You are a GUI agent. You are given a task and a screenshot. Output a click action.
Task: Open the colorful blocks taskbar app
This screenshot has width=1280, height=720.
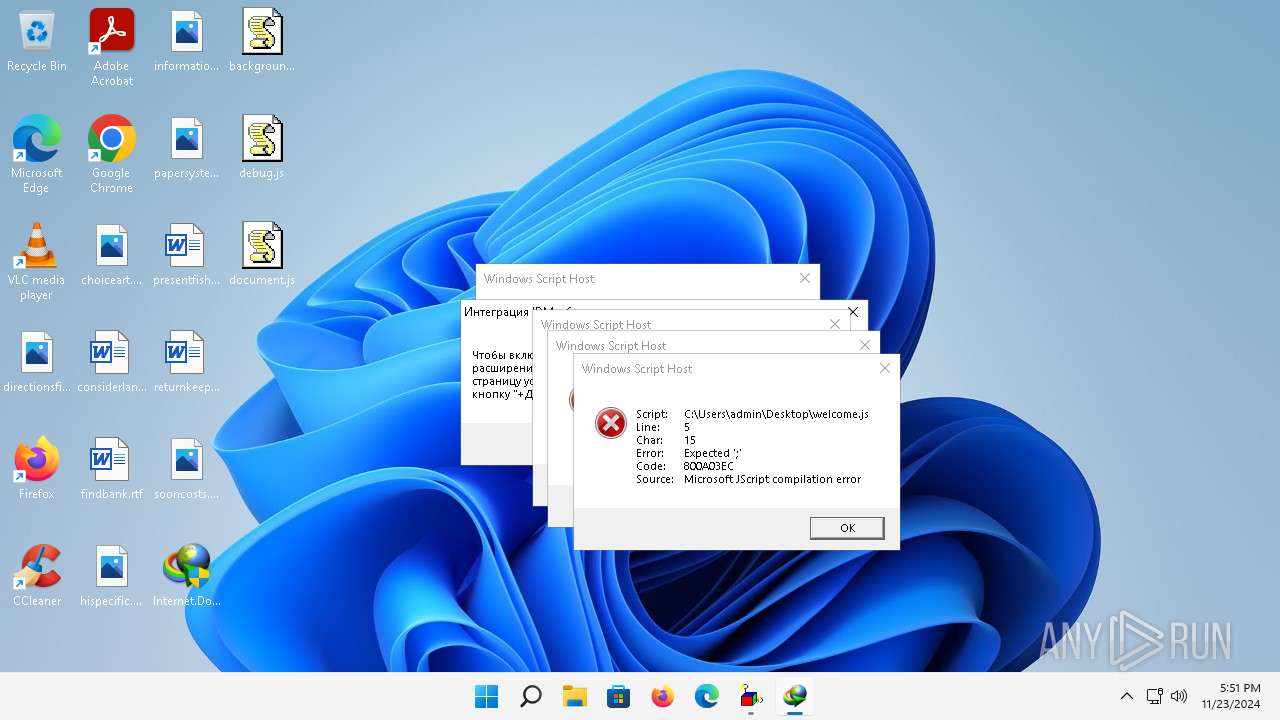pyautogui.click(x=751, y=696)
